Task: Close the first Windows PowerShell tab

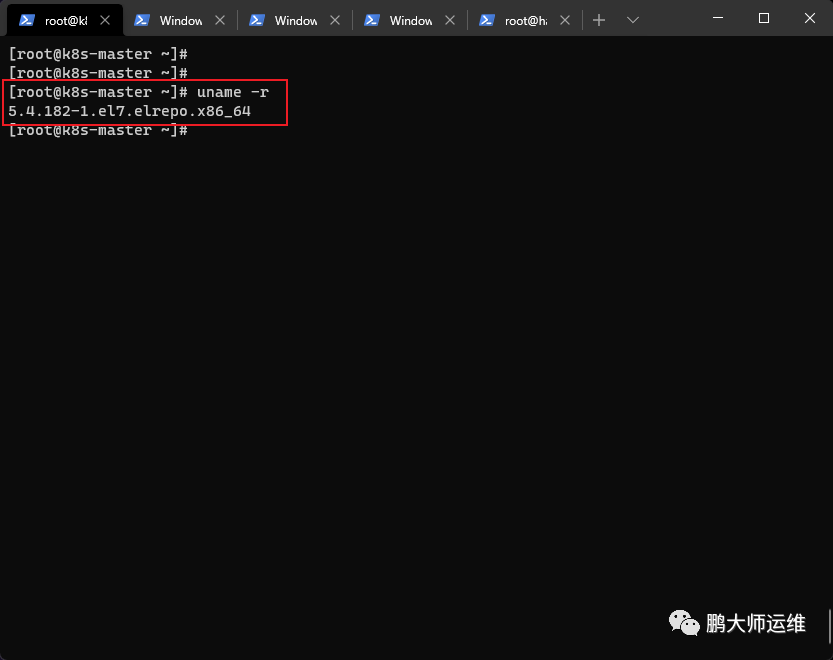Action: click(x=220, y=20)
